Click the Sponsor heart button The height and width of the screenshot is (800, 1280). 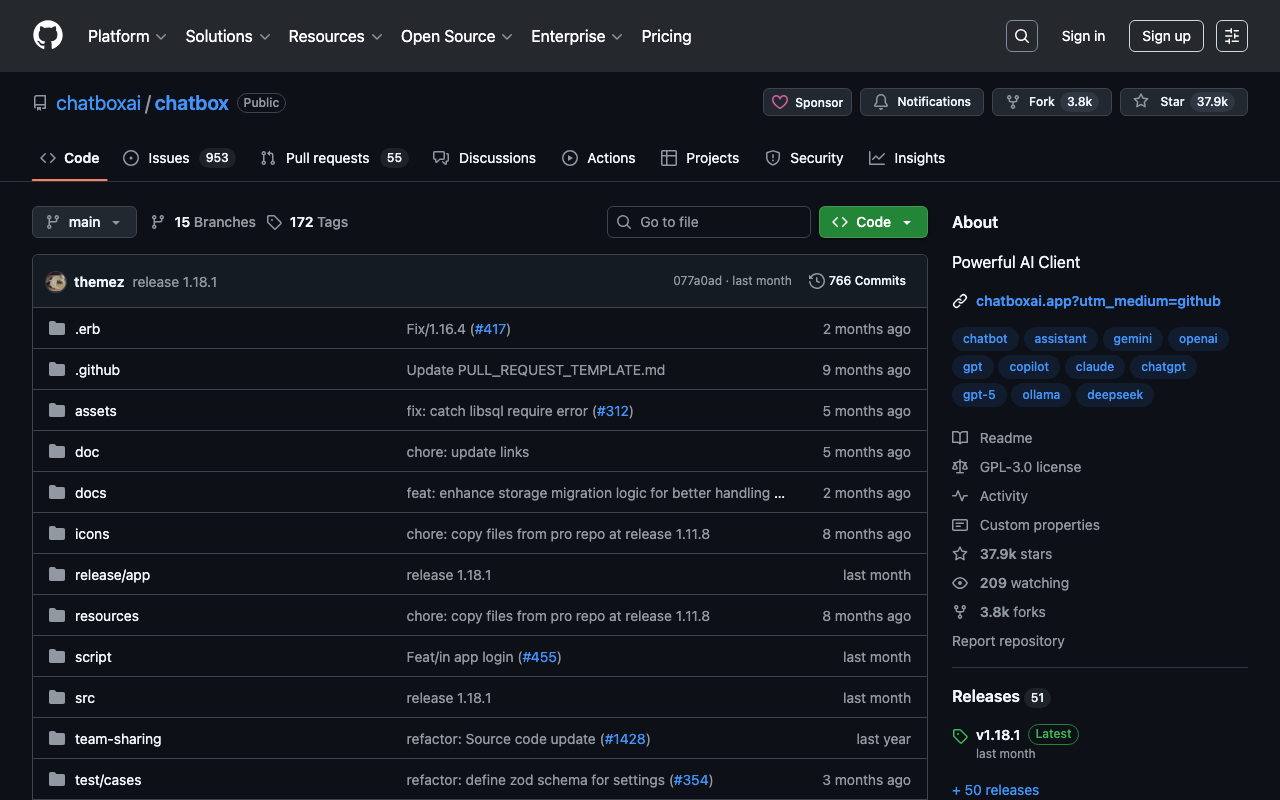pyautogui.click(x=808, y=102)
